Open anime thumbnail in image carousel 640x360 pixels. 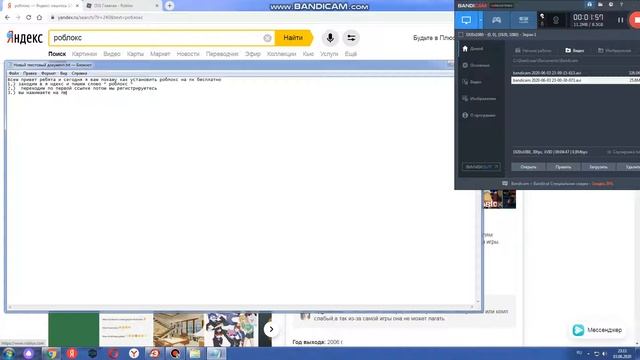point(231,329)
